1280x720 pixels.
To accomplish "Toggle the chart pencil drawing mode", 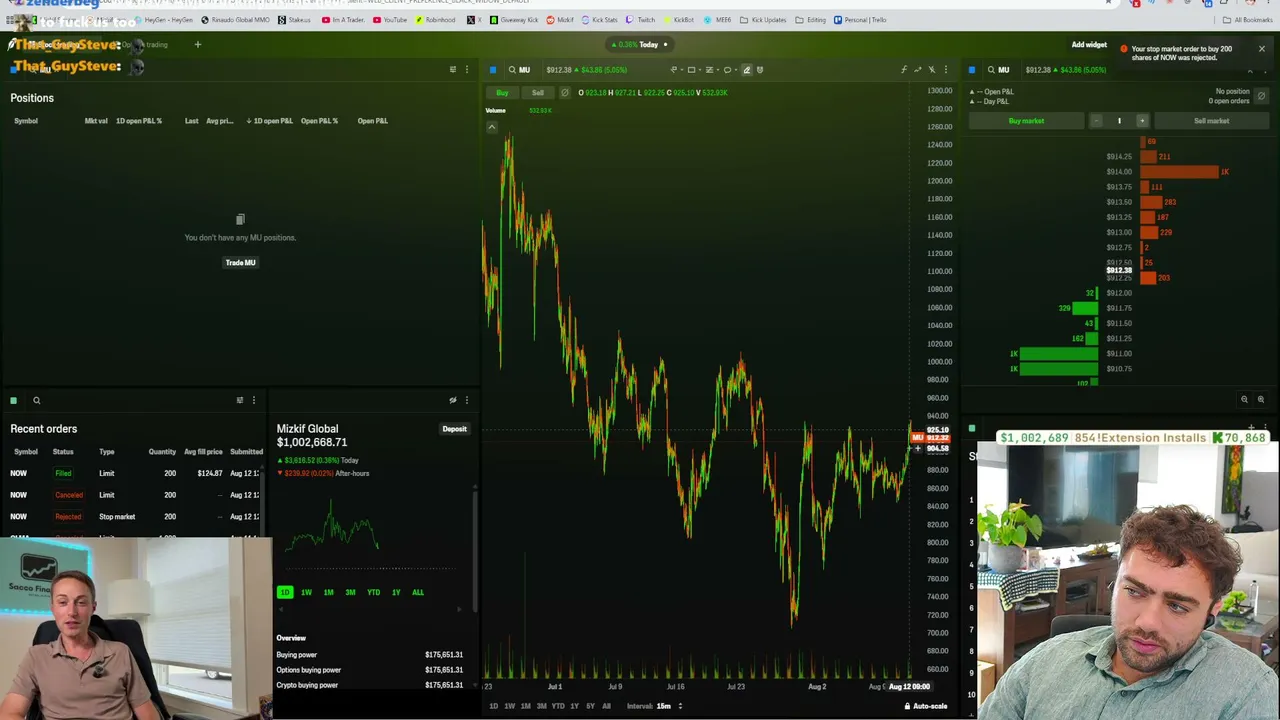I will click(746, 70).
